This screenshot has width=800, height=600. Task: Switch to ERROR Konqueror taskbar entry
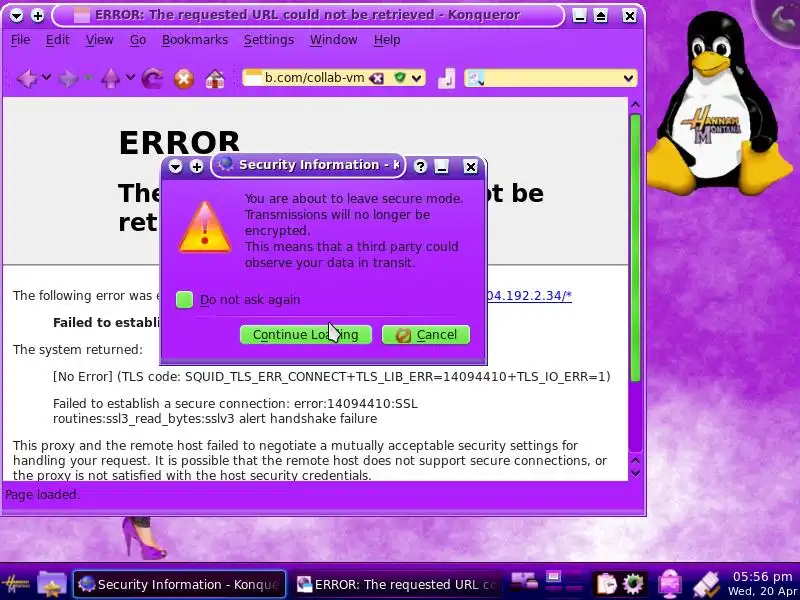pyautogui.click(x=398, y=584)
